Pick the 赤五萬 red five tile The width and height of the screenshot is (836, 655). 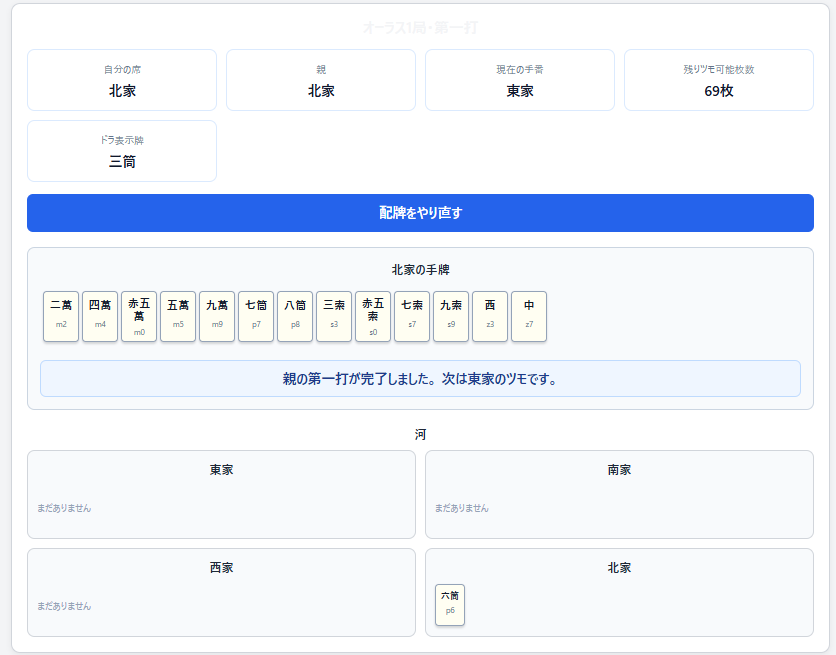(x=139, y=316)
